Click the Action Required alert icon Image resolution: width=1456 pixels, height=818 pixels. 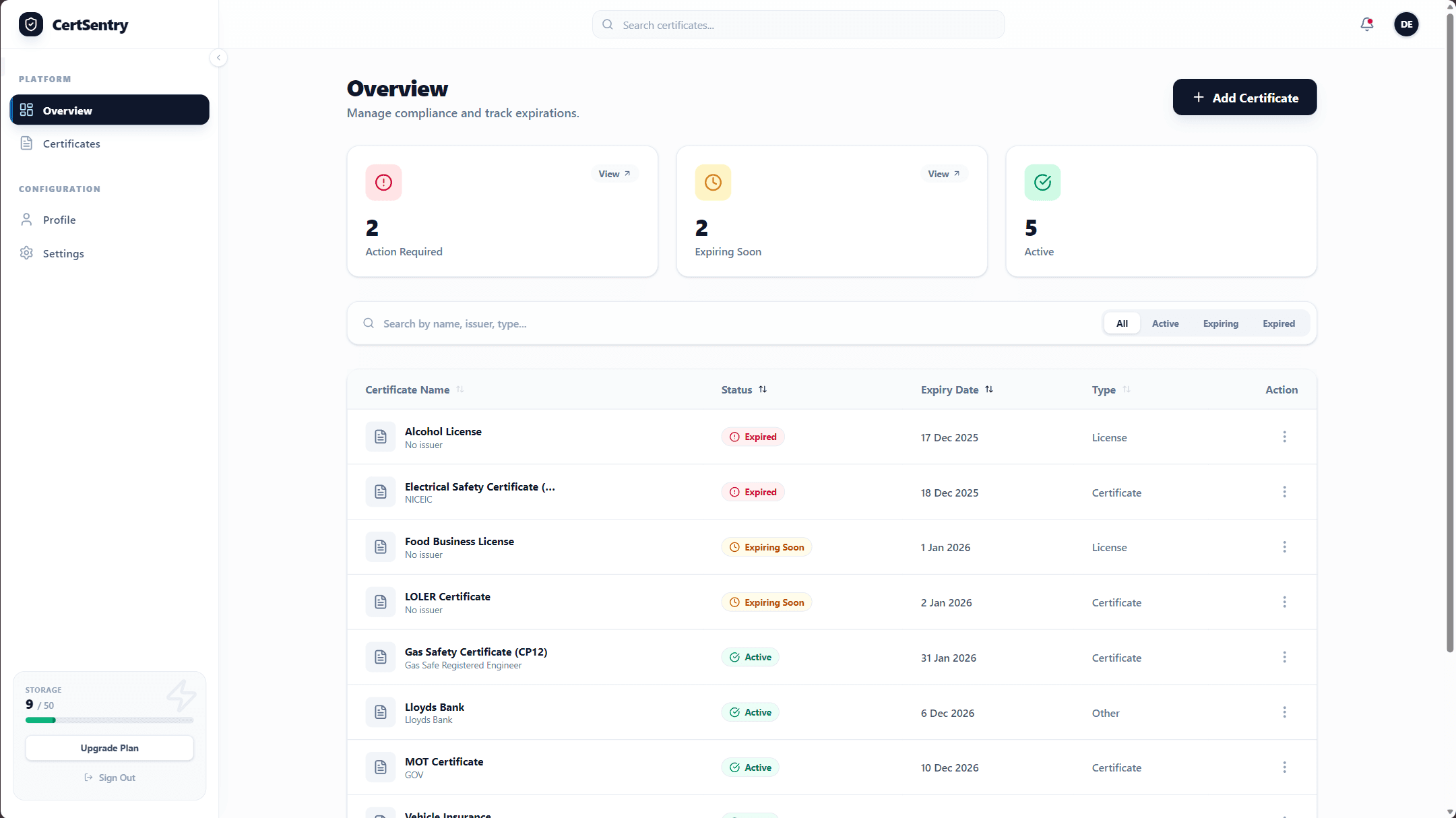click(383, 182)
